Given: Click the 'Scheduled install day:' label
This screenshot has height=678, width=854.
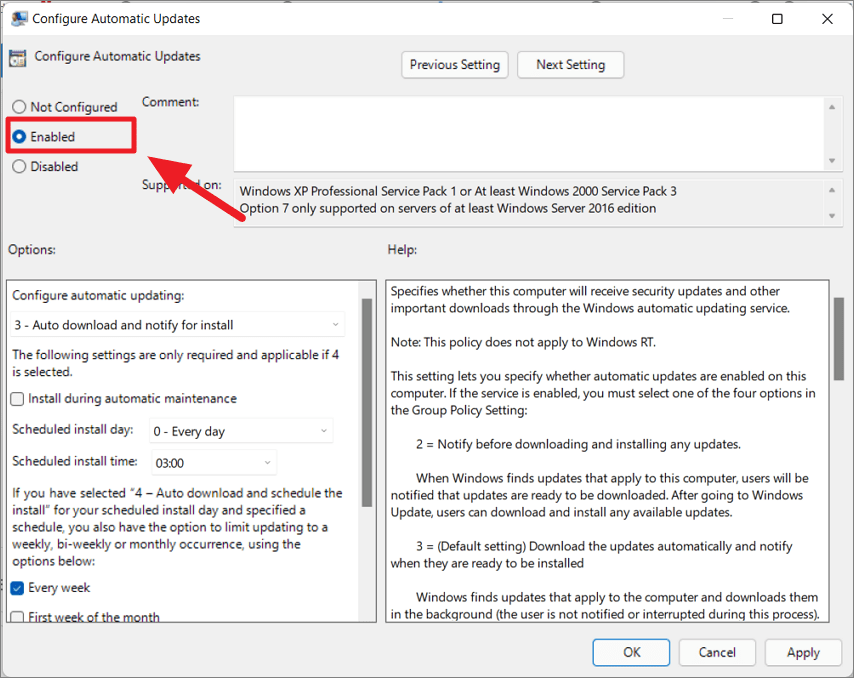Looking at the screenshot, I should tap(72, 430).
